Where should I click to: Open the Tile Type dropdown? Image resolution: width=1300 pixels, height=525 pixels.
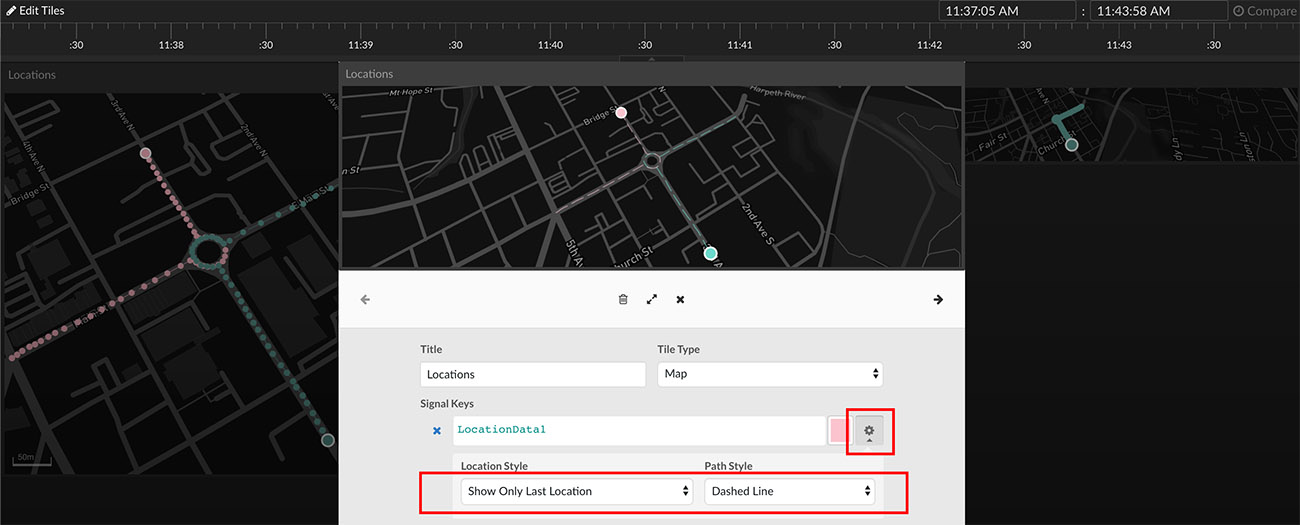(769, 374)
